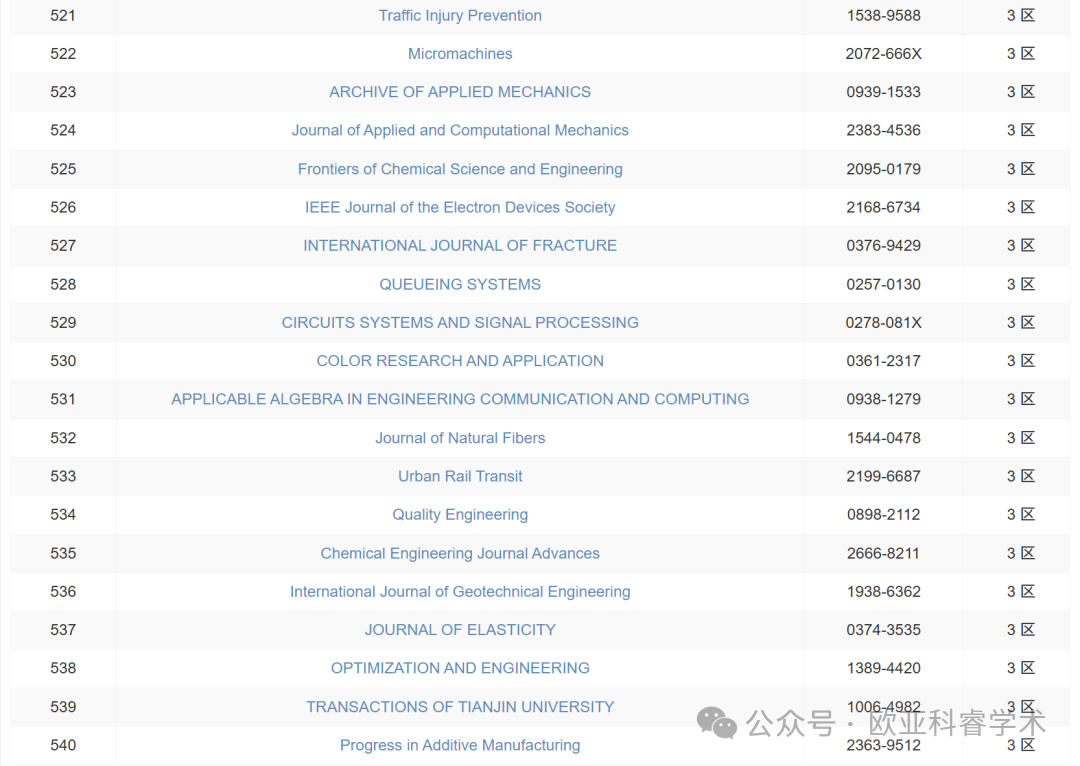Click row number 540

tap(63, 745)
